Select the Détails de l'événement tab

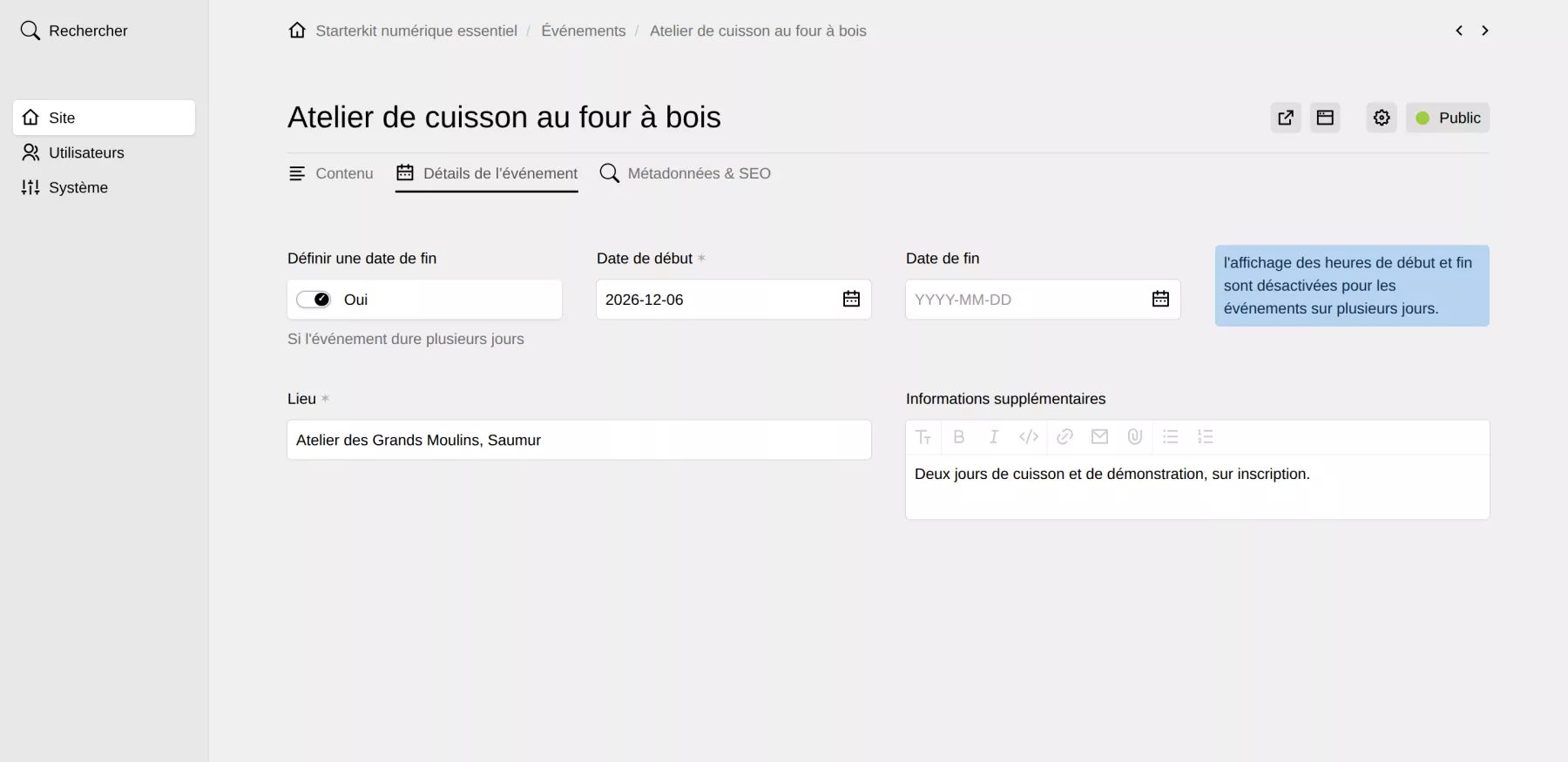[x=487, y=173]
